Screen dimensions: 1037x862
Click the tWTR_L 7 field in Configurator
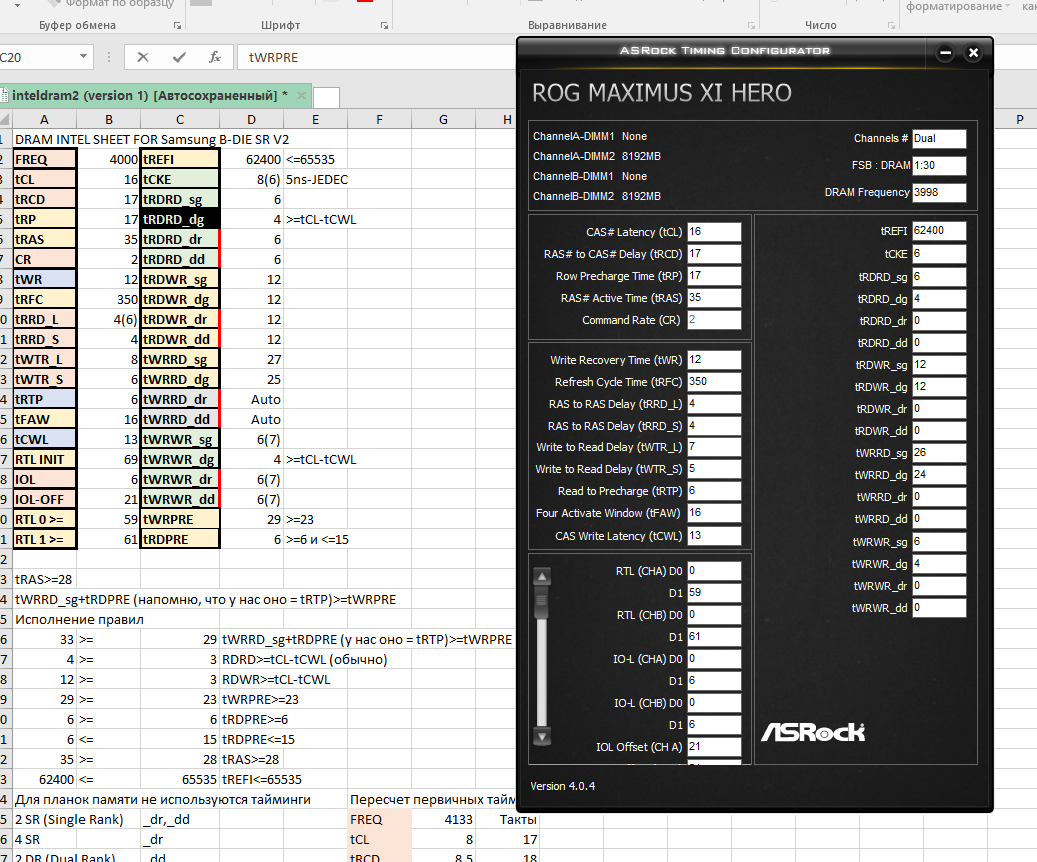pyautogui.click(x=714, y=447)
